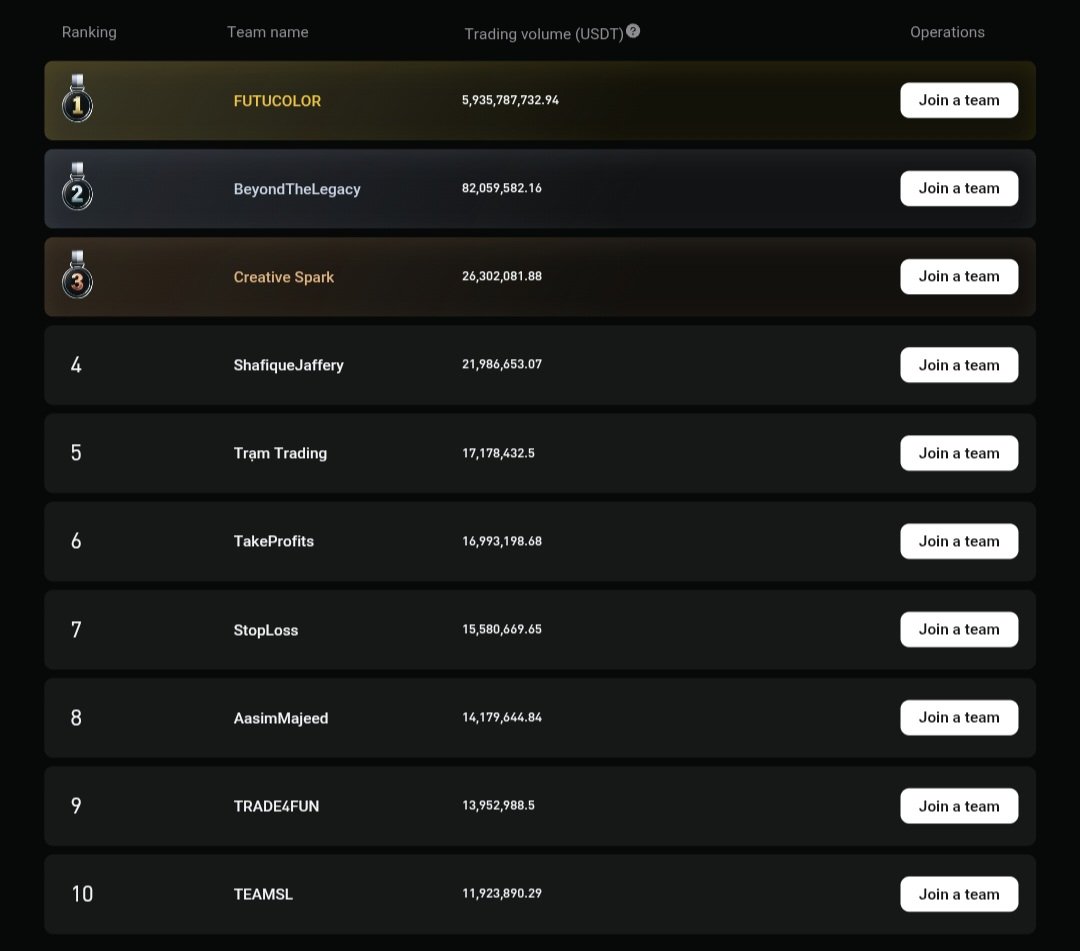
Task: Click the Team name column header
Action: pyautogui.click(x=267, y=32)
